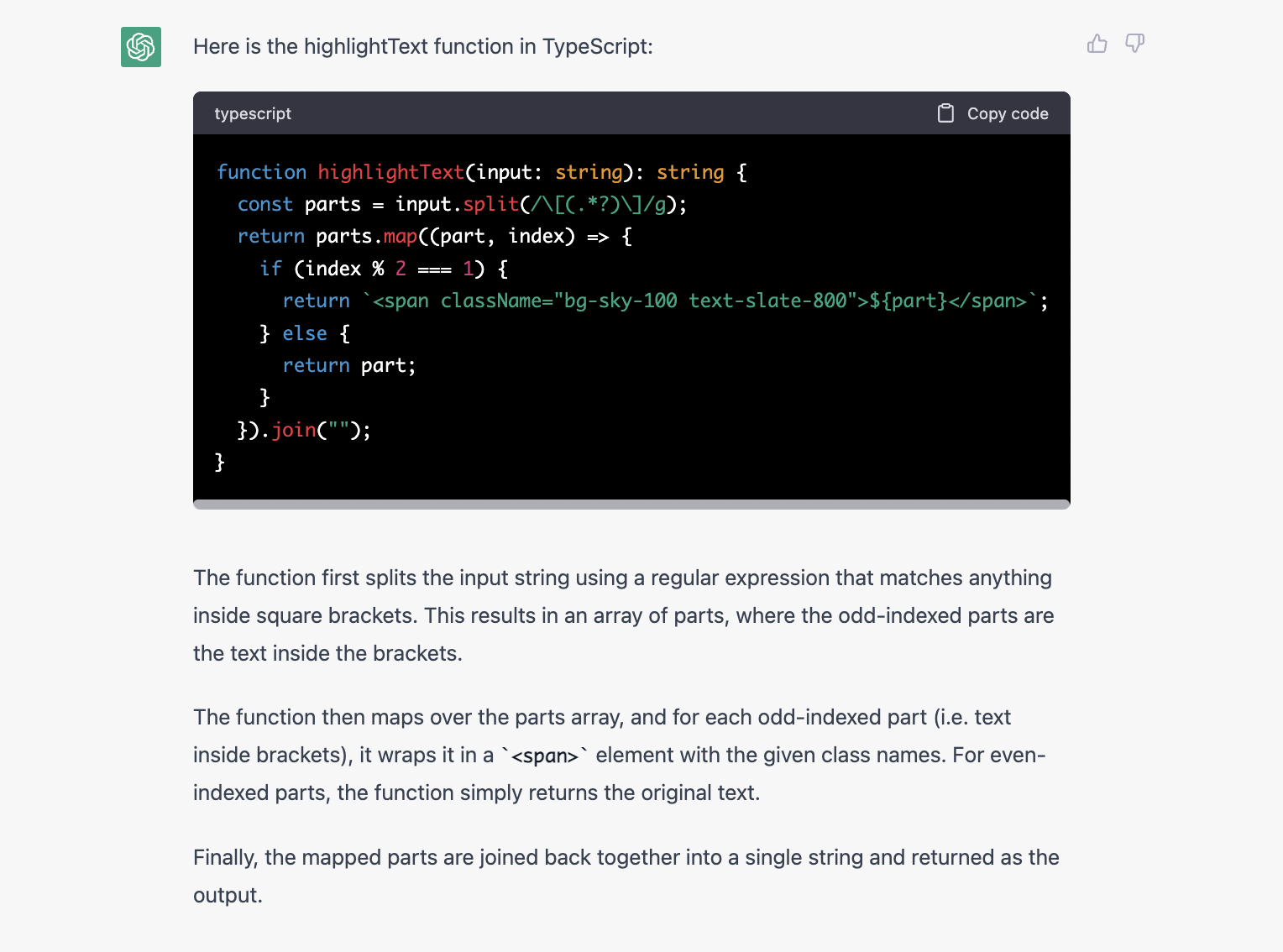Screen dimensions: 1283x952
Task: Give the response a thumbs down
Action: [x=1134, y=44]
